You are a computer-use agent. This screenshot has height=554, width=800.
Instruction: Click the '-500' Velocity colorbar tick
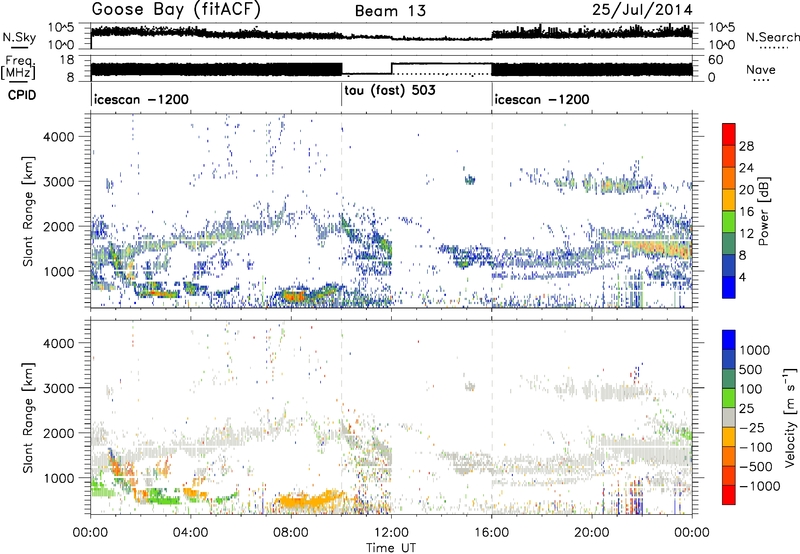tap(756, 466)
